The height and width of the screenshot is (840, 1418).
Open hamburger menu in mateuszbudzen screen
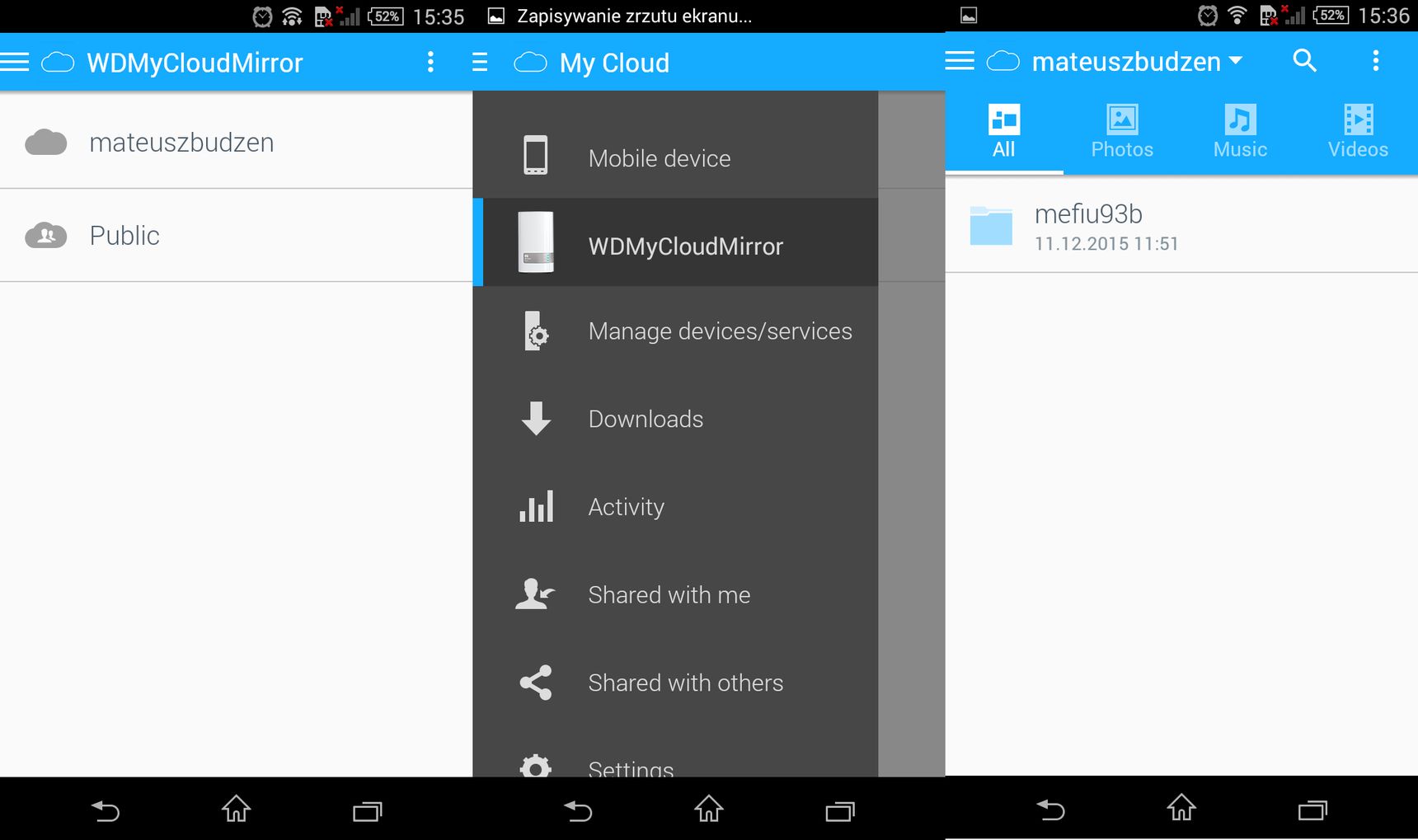(x=960, y=61)
